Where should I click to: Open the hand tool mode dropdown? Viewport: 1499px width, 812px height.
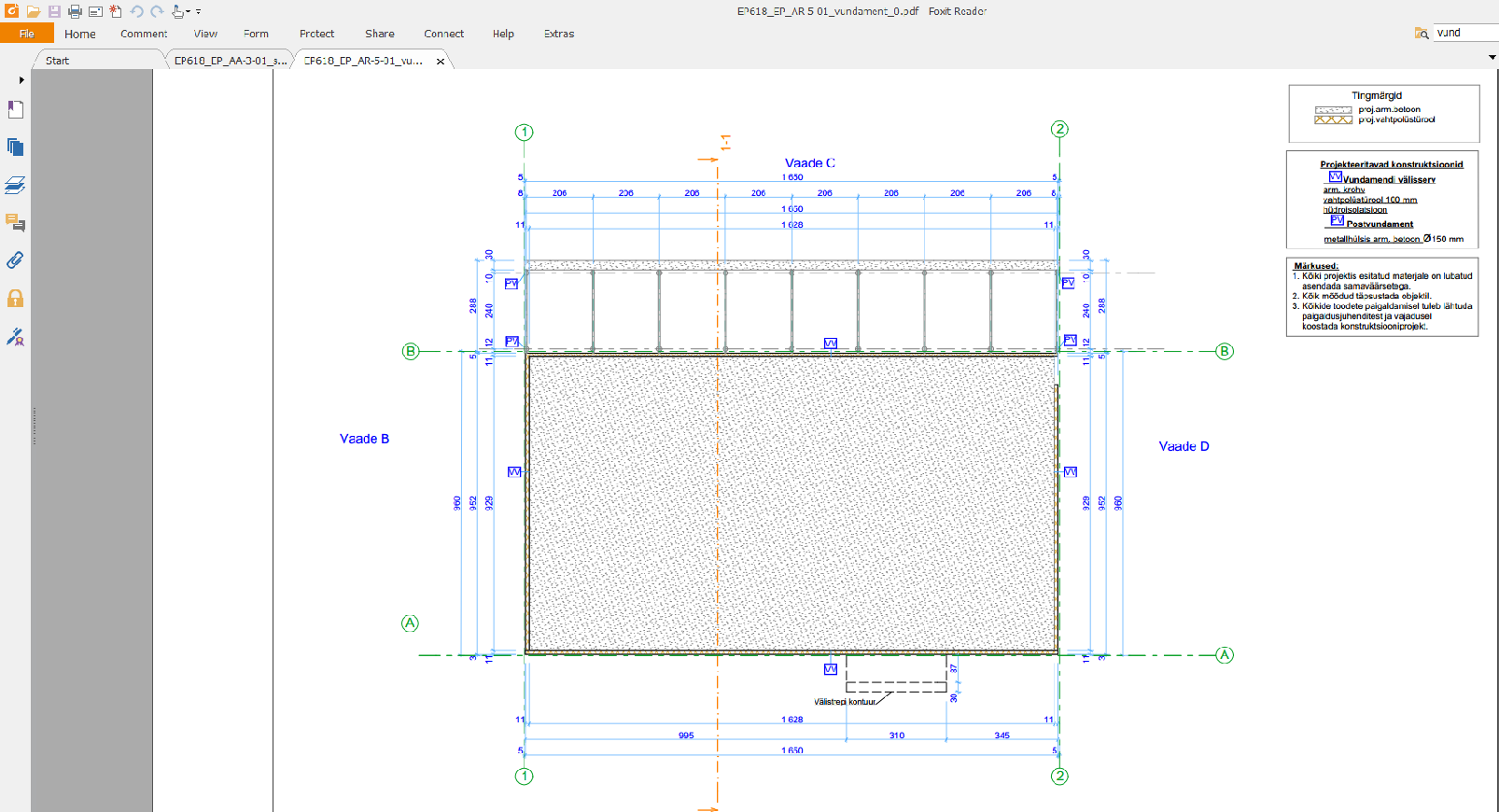click(188, 12)
